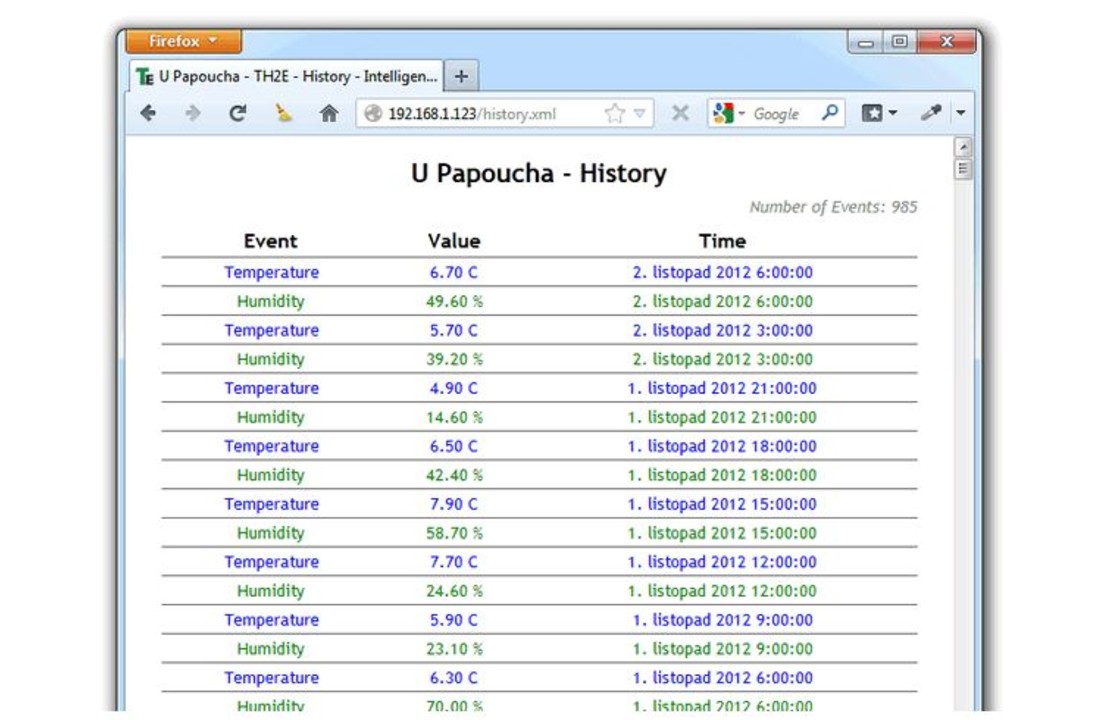Screen dimensions: 1100x720
Task: Expand the URL history dropdown arrow
Action: (640, 114)
